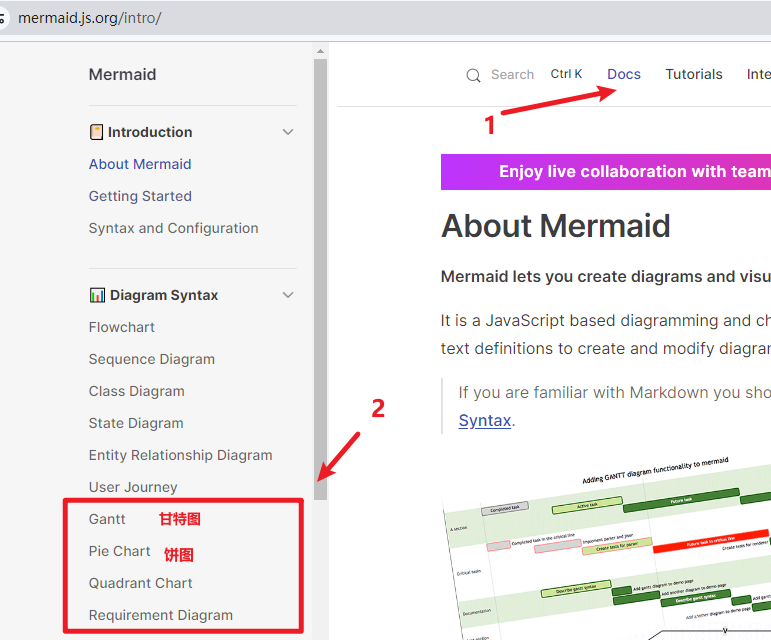The width and height of the screenshot is (771, 640).
Task: Open the Tutorials nav tab
Action: point(694,74)
